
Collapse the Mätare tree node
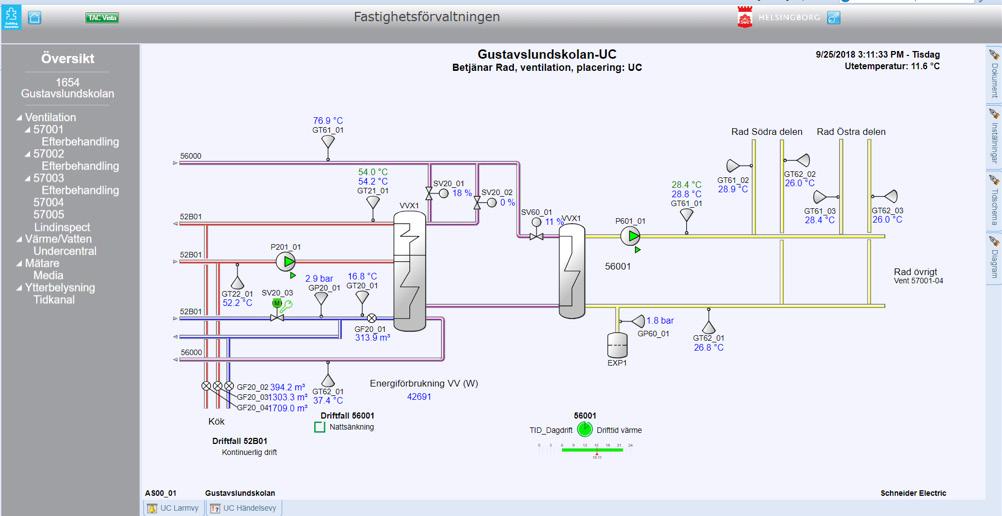[x=20, y=264]
